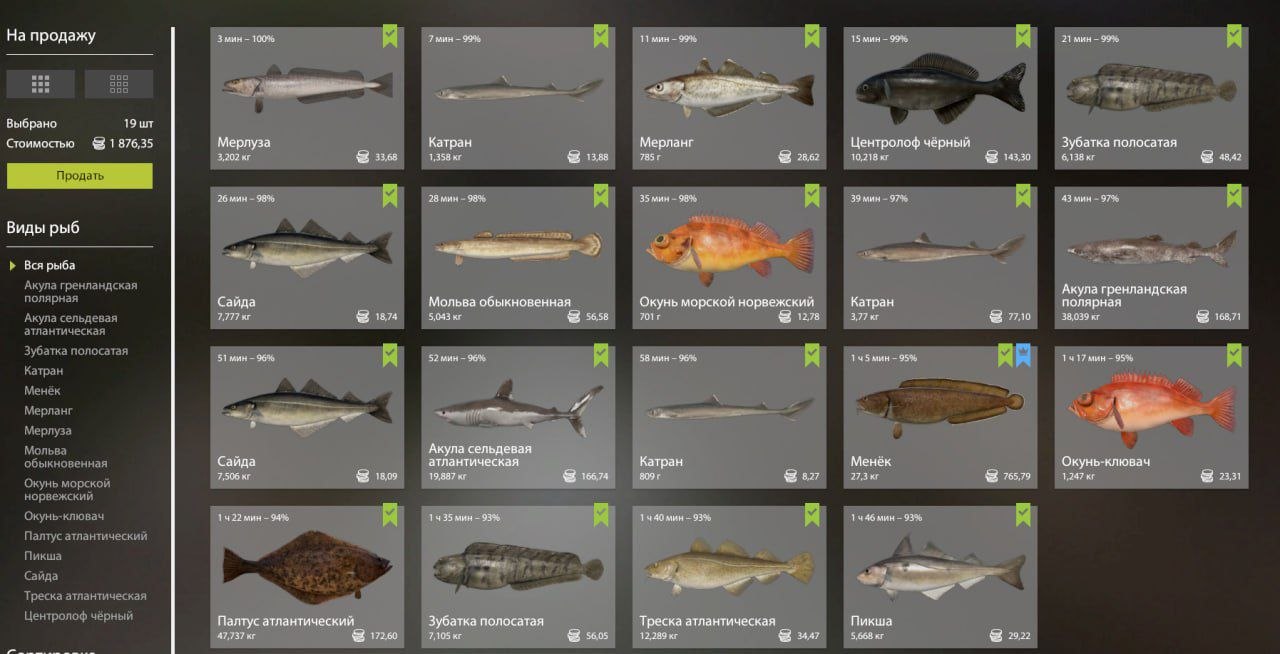Toggle the green checkmark on Пикша card
1280x654 pixels.
[x=1023, y=516]
